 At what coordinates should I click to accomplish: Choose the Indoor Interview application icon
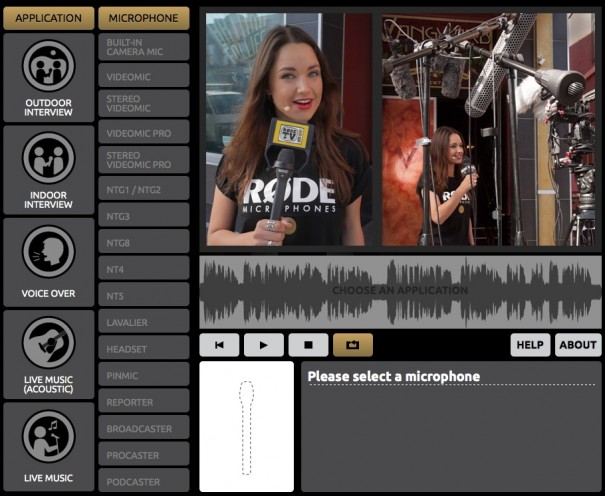tap(49, 170)
